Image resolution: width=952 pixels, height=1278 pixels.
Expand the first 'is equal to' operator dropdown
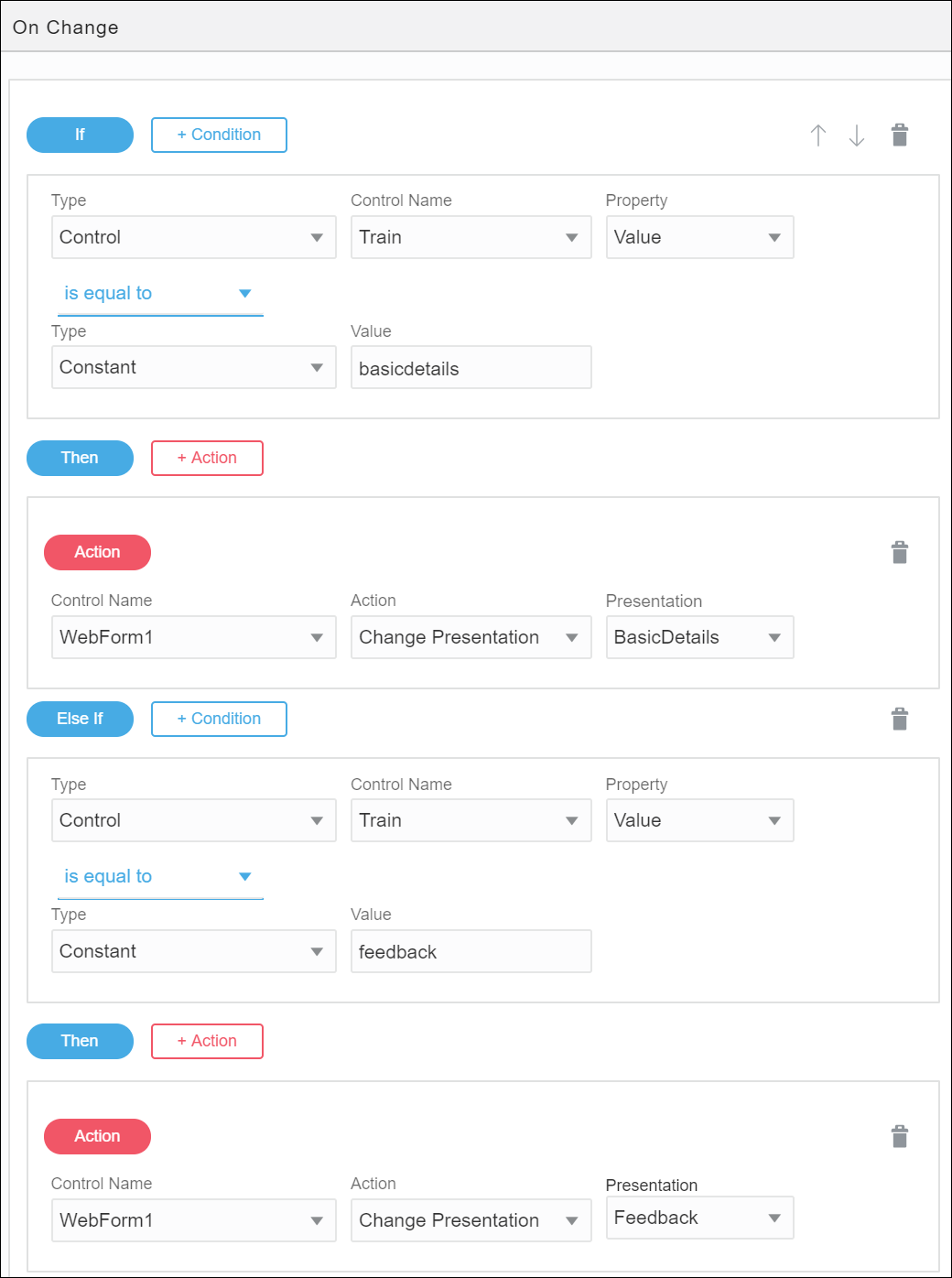click(159, 294)
